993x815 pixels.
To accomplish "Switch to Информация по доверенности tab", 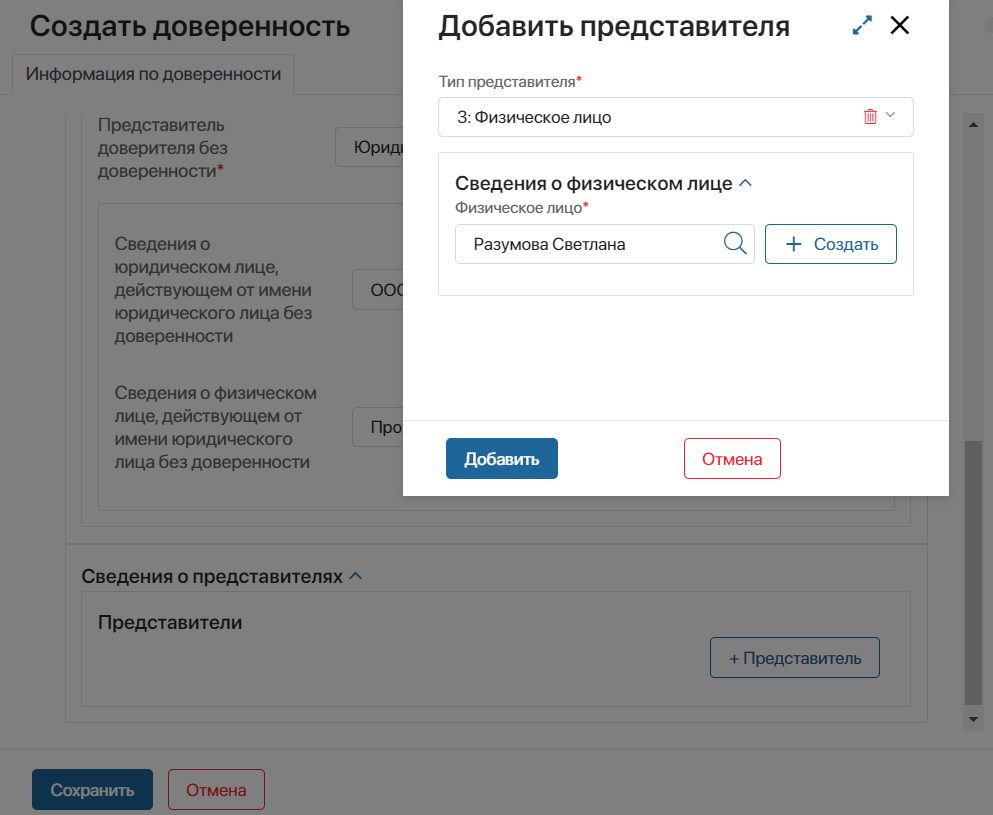I will point(153,74).
